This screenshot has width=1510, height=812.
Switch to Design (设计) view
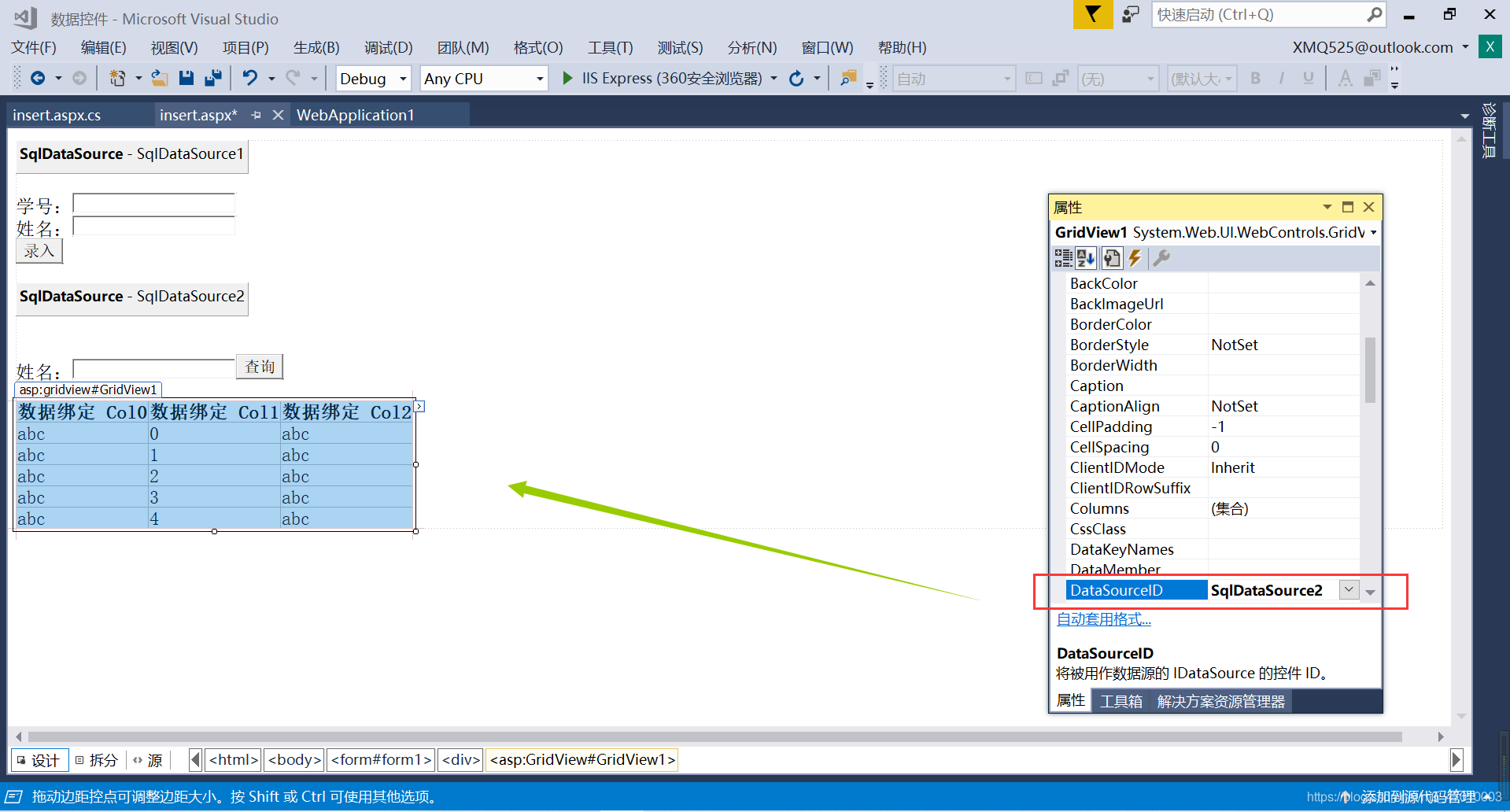(x=39, y=760)
